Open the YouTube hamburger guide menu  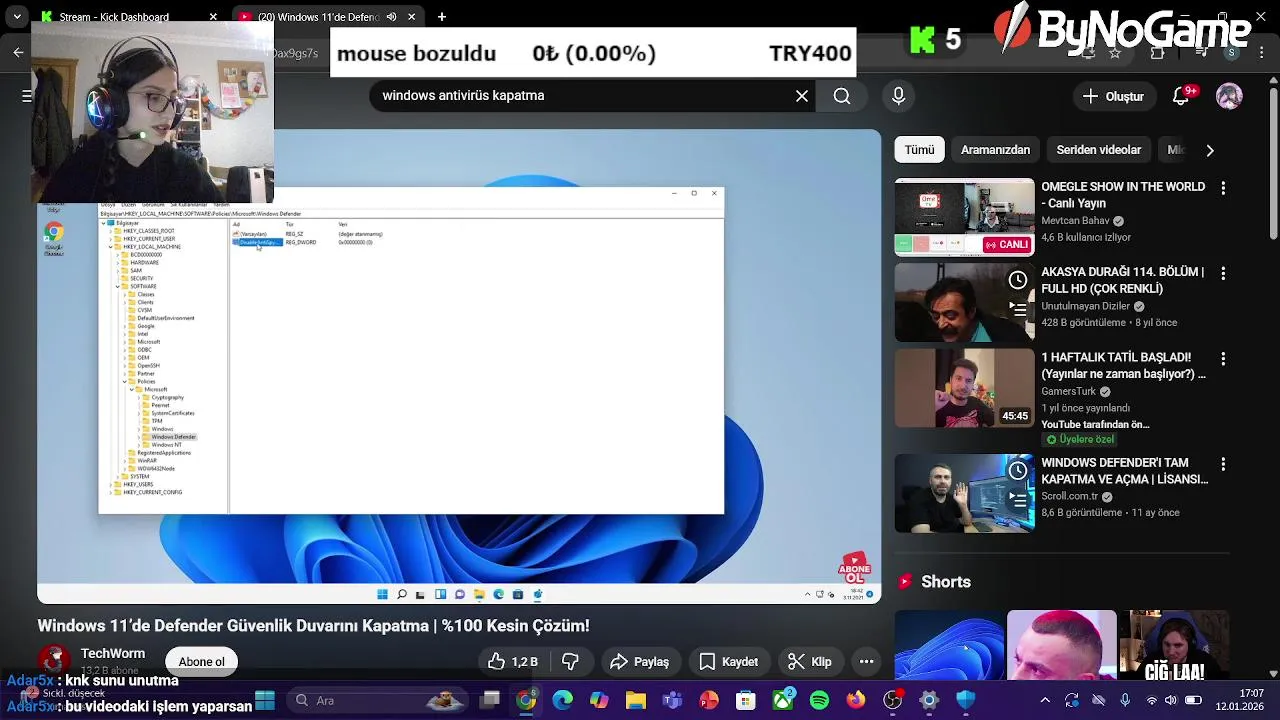(x=27, y=96)
